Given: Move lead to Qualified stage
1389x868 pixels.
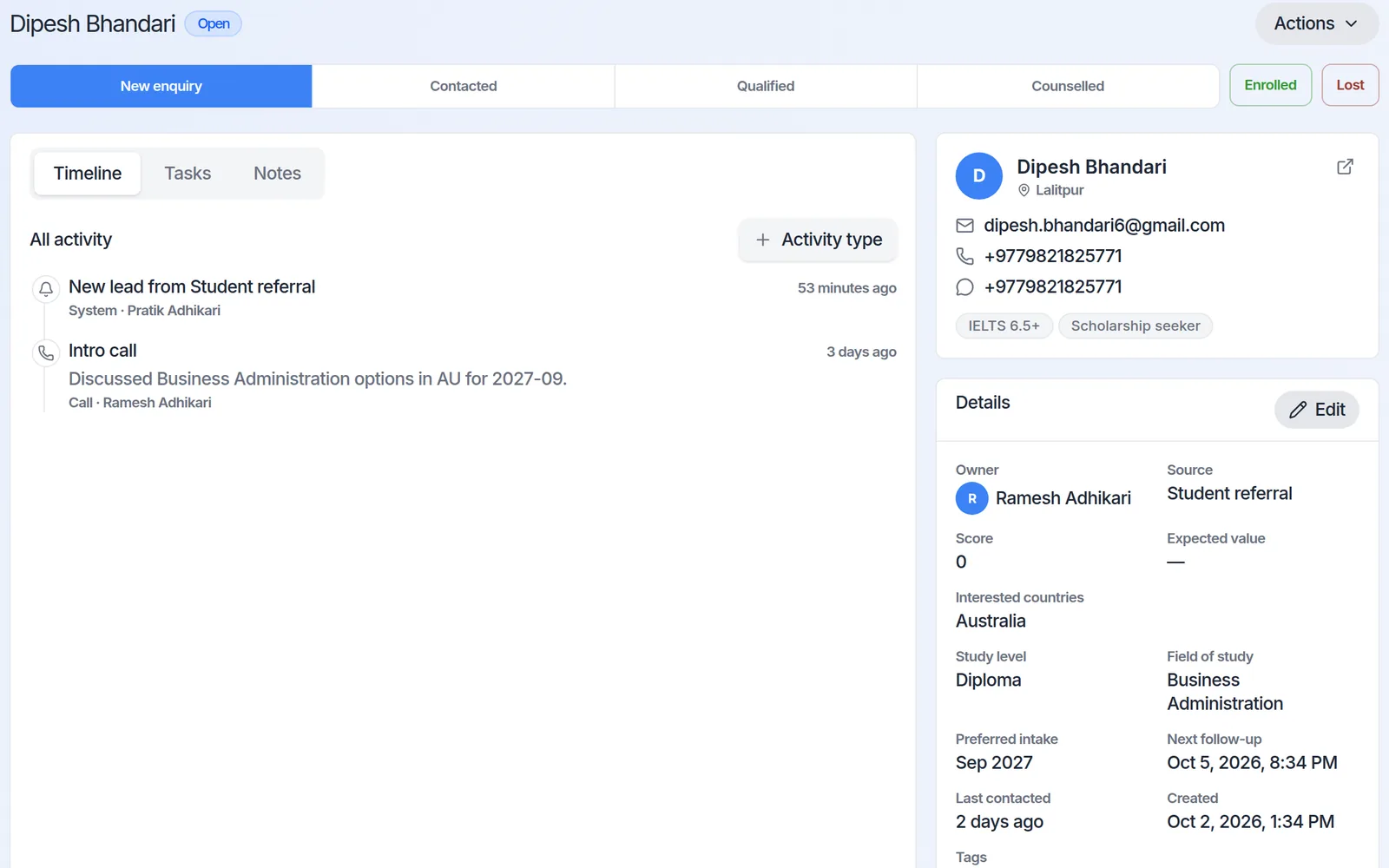Looking at the screenshot, I should tap(766, 86).
